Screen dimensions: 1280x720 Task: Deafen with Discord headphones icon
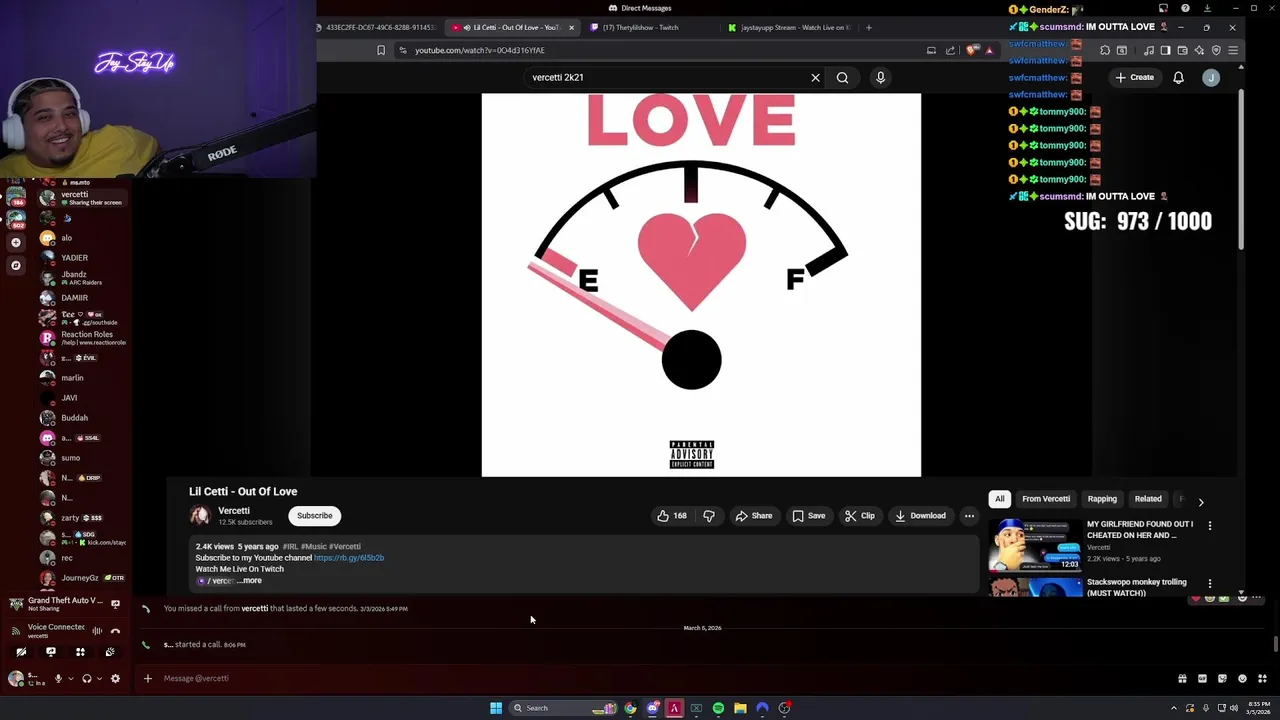click(x=87, y=679)
